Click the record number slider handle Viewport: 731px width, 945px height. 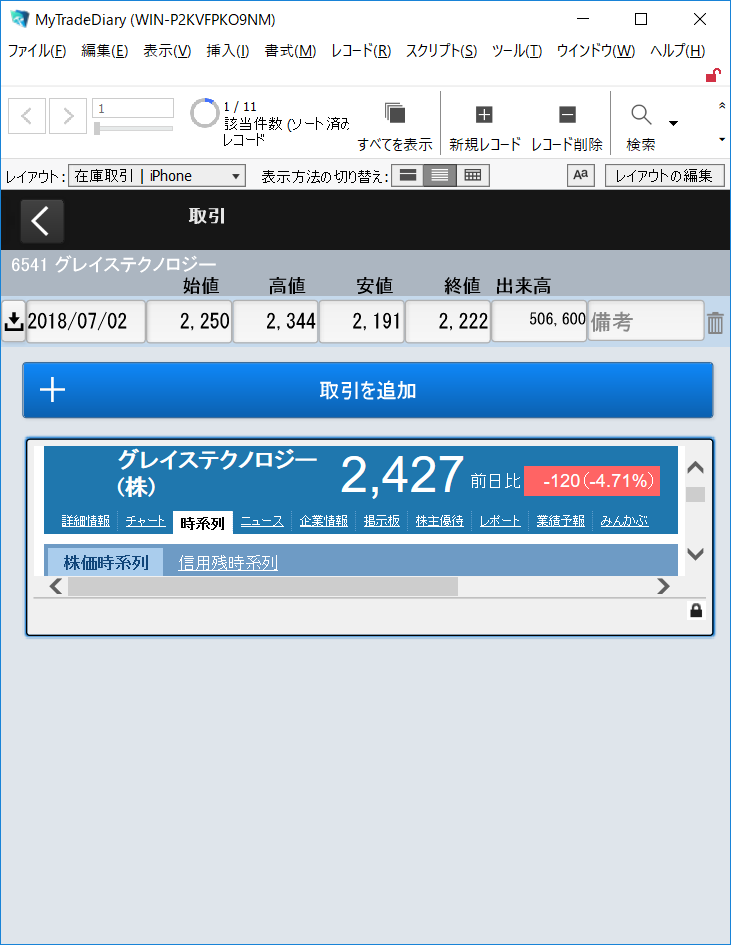click(97, 128)
